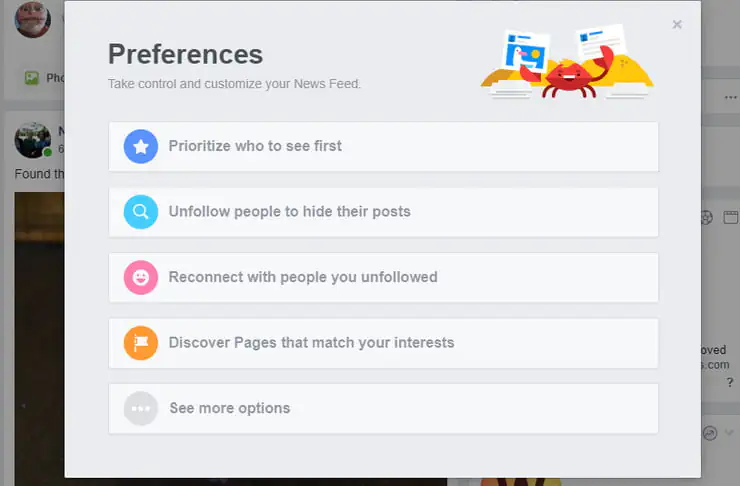The width and height of the screenshot is (740, 486).
Task: Click the orange flag Discover Pages icon
Action: 141,343
